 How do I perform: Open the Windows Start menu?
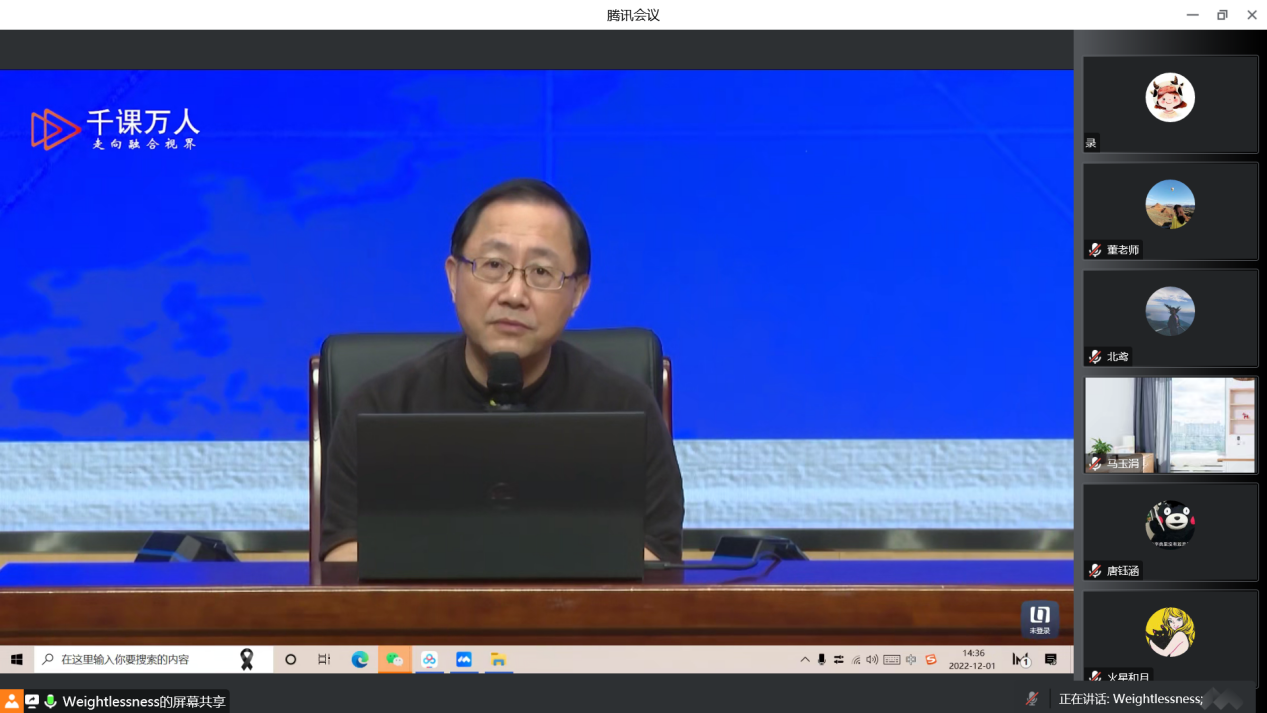pos(17,660)
